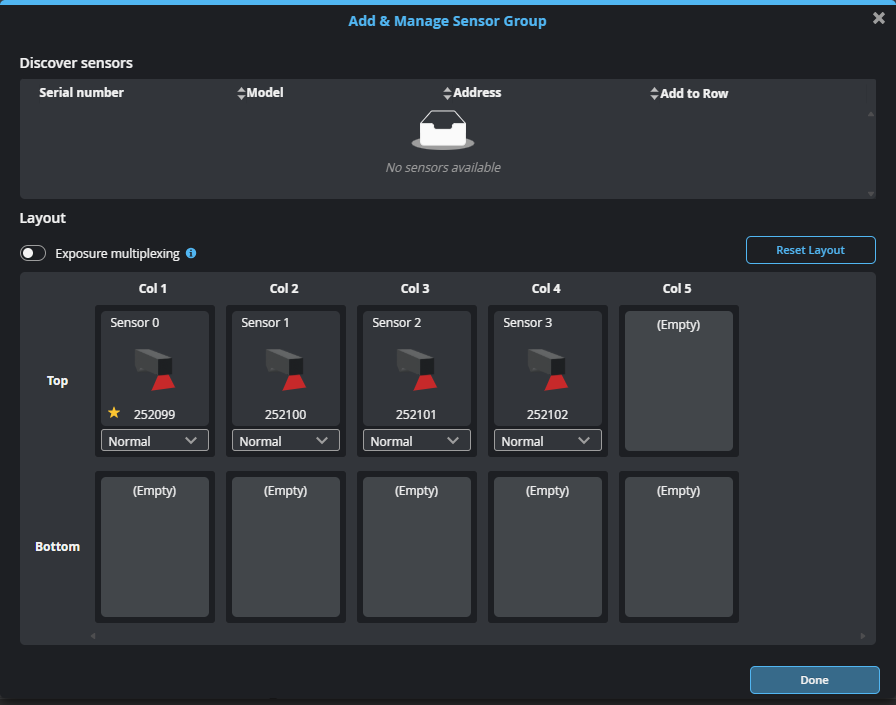The height and width of the screenshot is (705, 896).
Task: Click the gold star on Sensor 0
Action: [114, 412]
